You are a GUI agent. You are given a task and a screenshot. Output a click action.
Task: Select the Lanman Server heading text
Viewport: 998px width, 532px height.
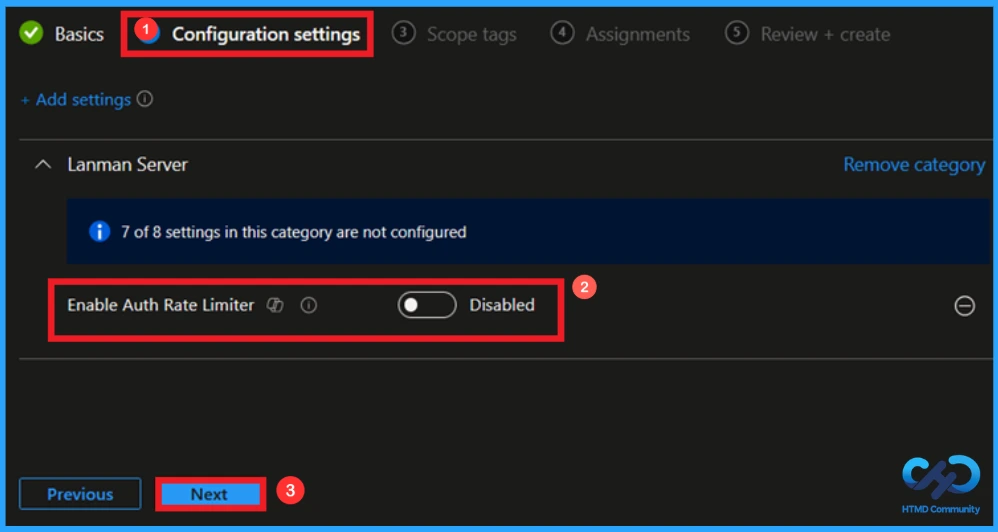click(x=127, y=165)
